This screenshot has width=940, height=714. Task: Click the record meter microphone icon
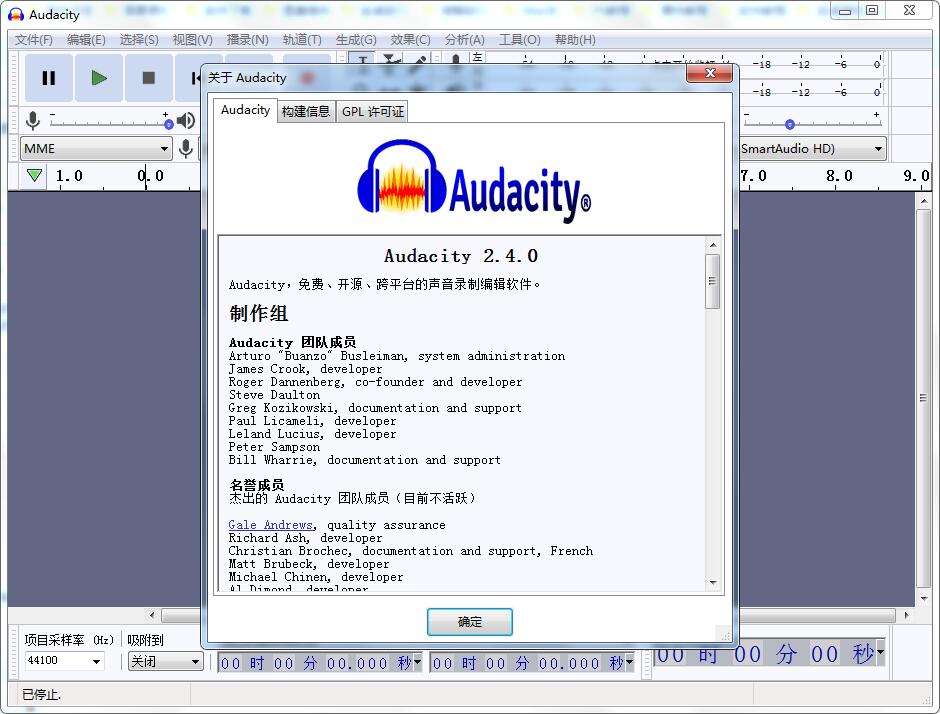[x=456, y=59]
